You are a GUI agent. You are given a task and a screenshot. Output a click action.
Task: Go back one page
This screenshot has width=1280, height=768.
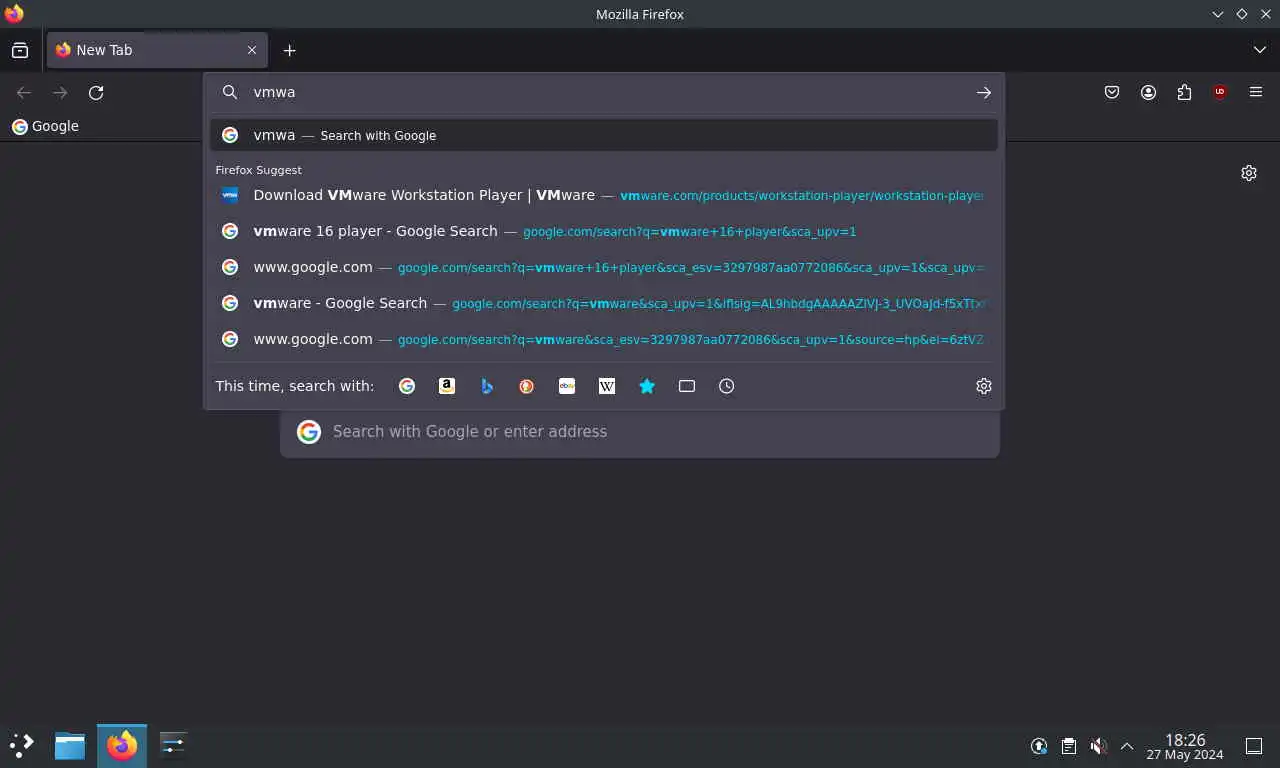[x=24, y=92]
